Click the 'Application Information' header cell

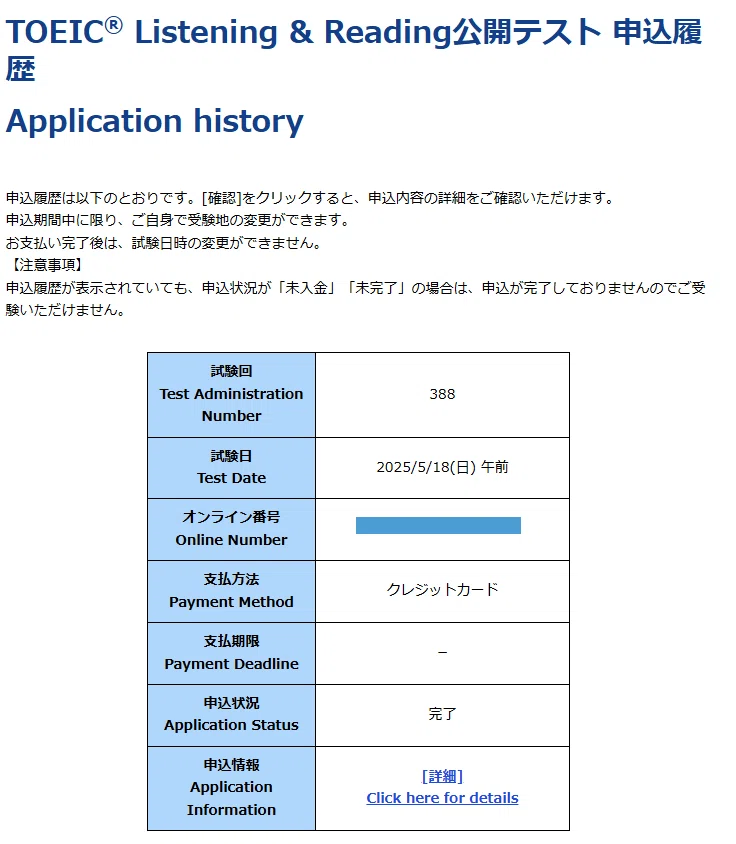click(x=232, y=788)
